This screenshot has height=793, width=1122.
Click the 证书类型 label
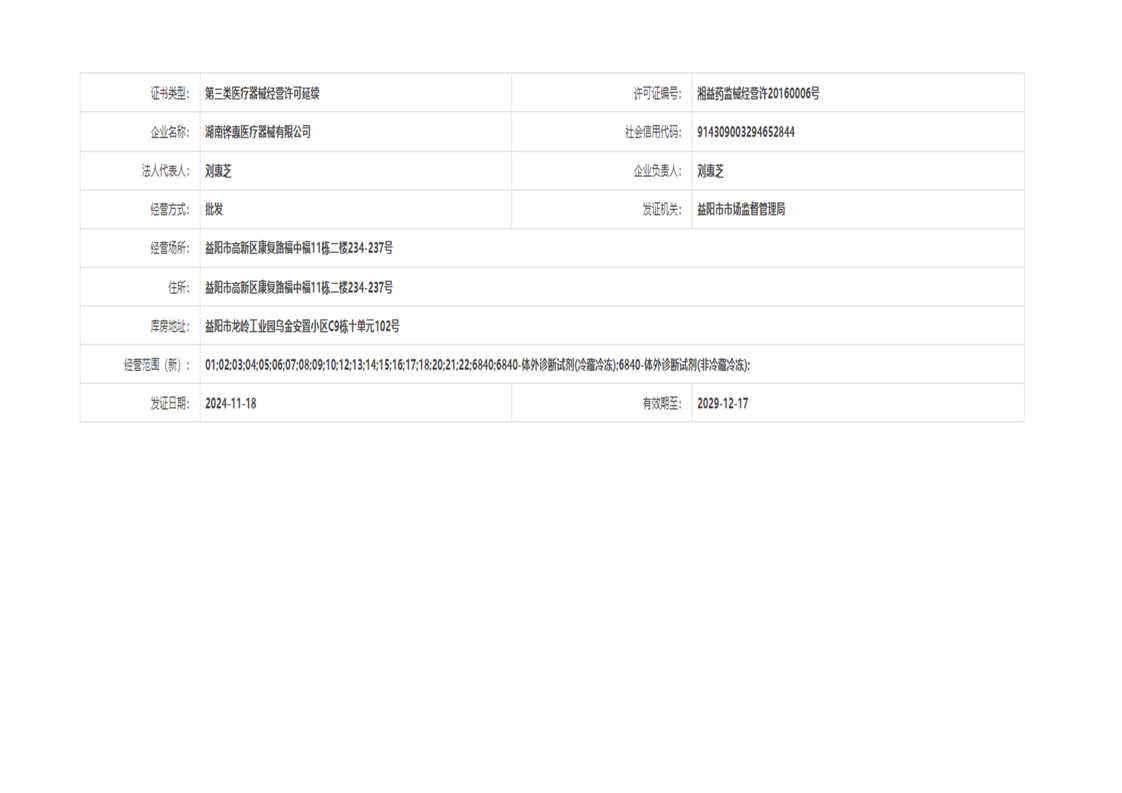click(x=168, y=94)
